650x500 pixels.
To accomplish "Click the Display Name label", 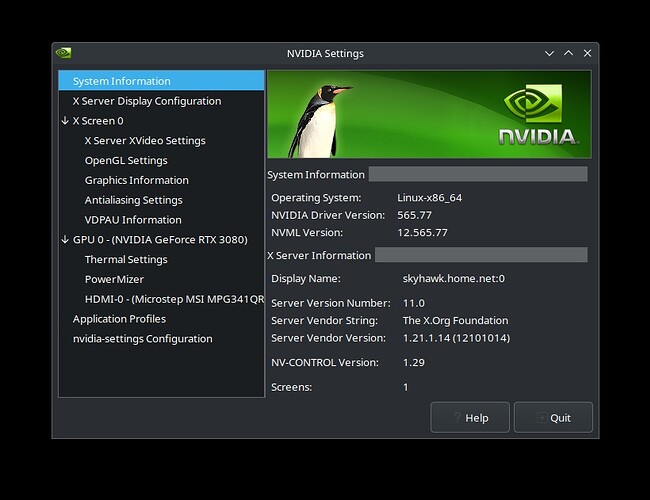I will point(306,279).
